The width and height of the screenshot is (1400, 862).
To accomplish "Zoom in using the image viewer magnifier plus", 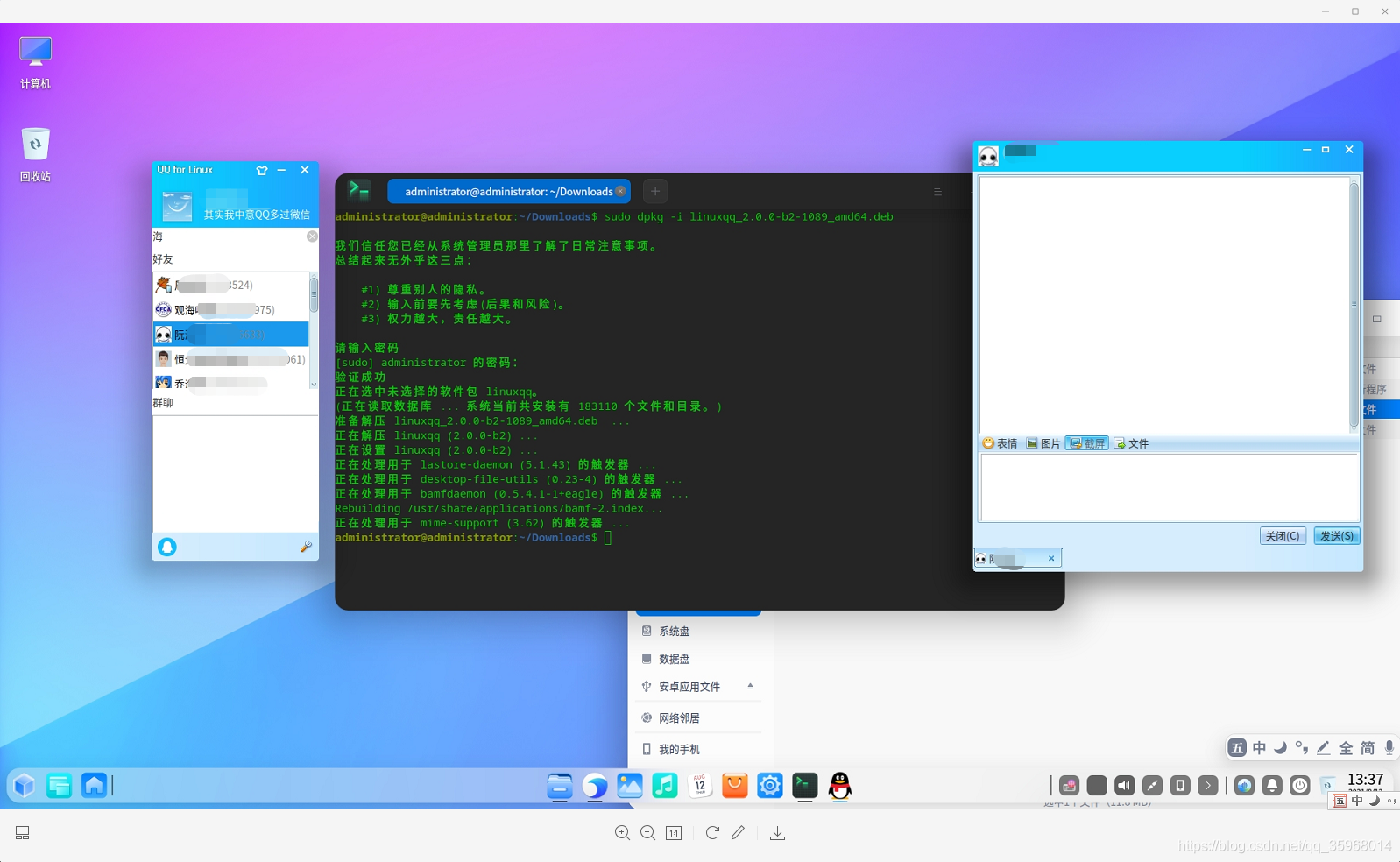I will tap(622, 833).
